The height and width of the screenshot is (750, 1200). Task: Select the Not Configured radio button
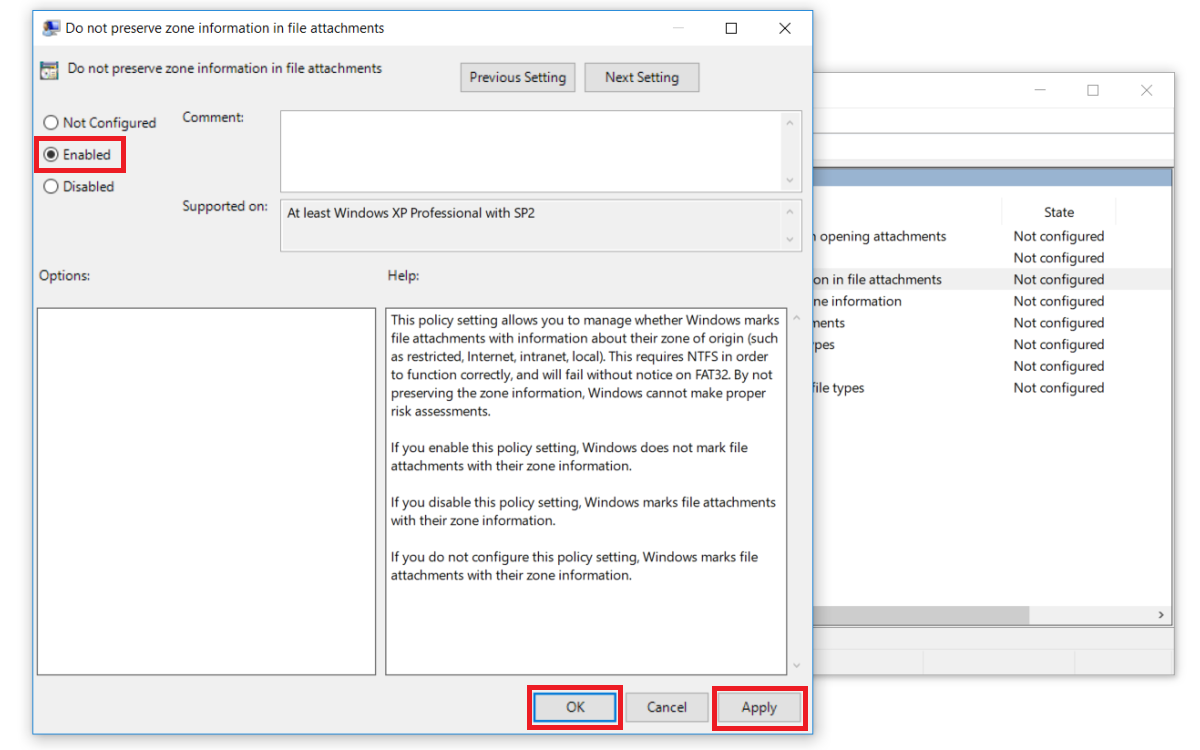51,123
